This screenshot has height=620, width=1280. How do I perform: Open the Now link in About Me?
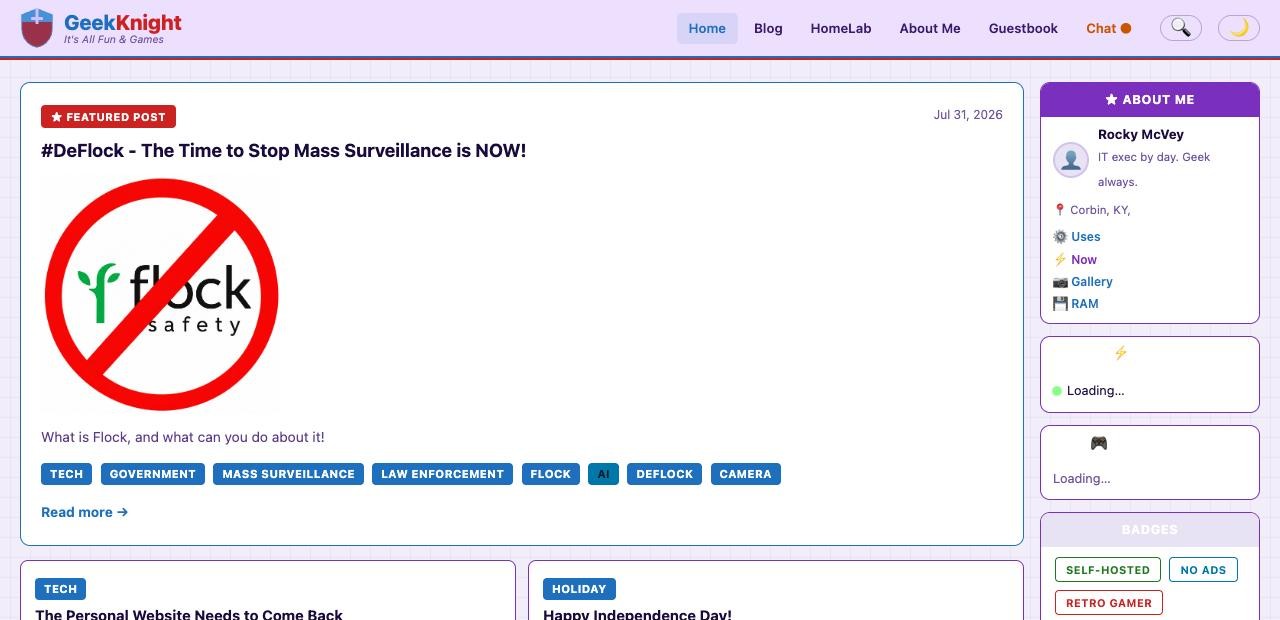[x=1083, y=259]
